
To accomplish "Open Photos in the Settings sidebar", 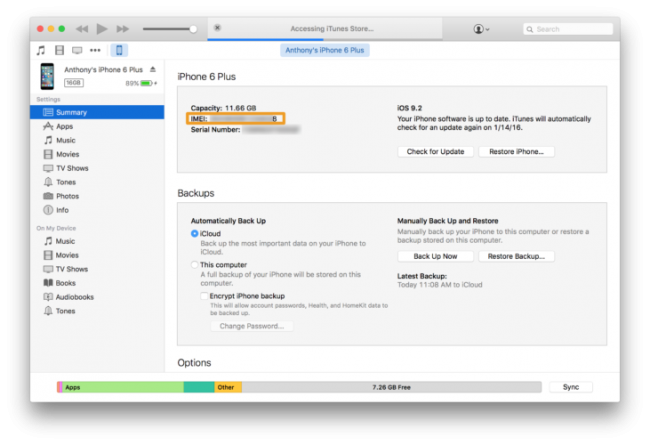I will tap(66, 196).
